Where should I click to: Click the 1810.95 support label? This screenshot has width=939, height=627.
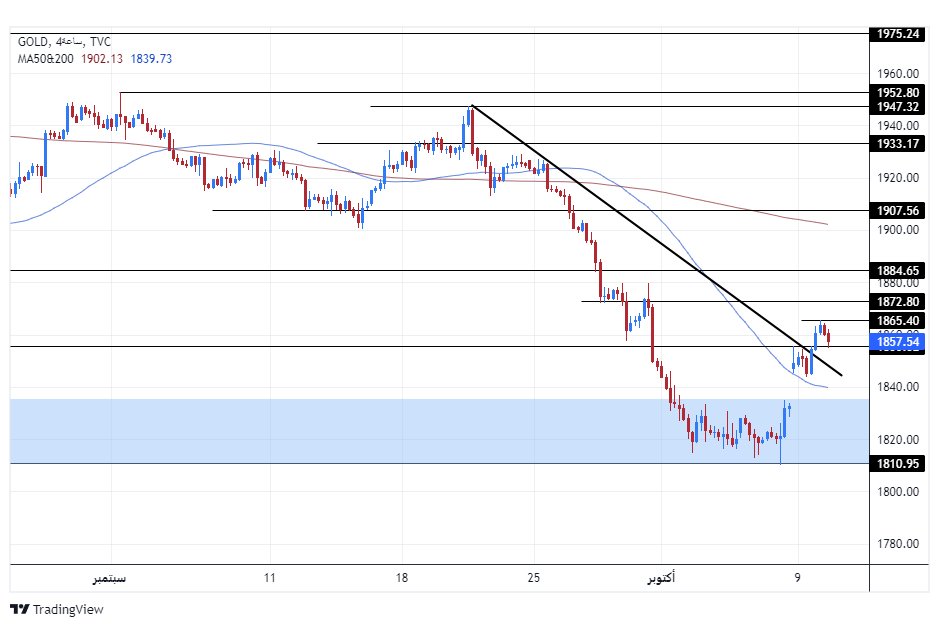(897, 464)
